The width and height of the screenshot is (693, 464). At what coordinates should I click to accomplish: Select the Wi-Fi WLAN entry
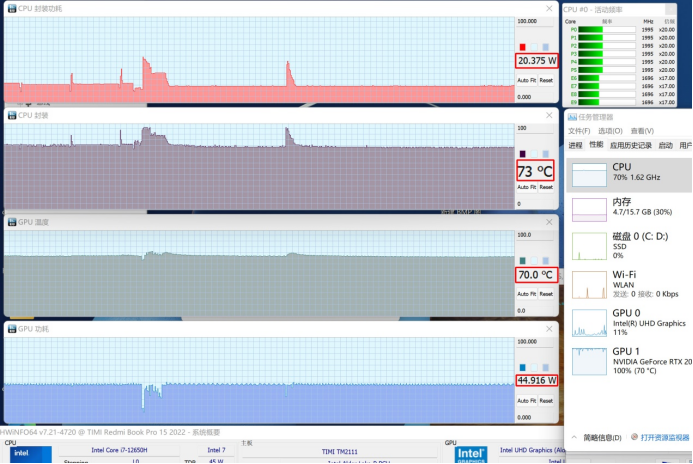coord(629,285)
